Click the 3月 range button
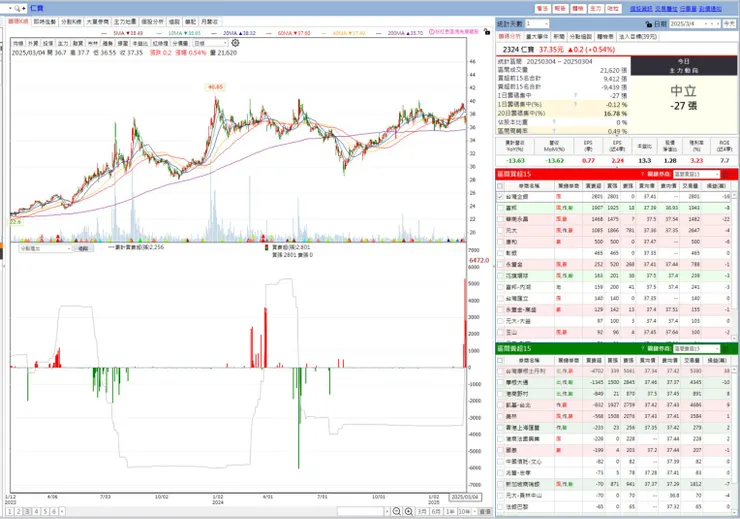 (x=422, y=511)
